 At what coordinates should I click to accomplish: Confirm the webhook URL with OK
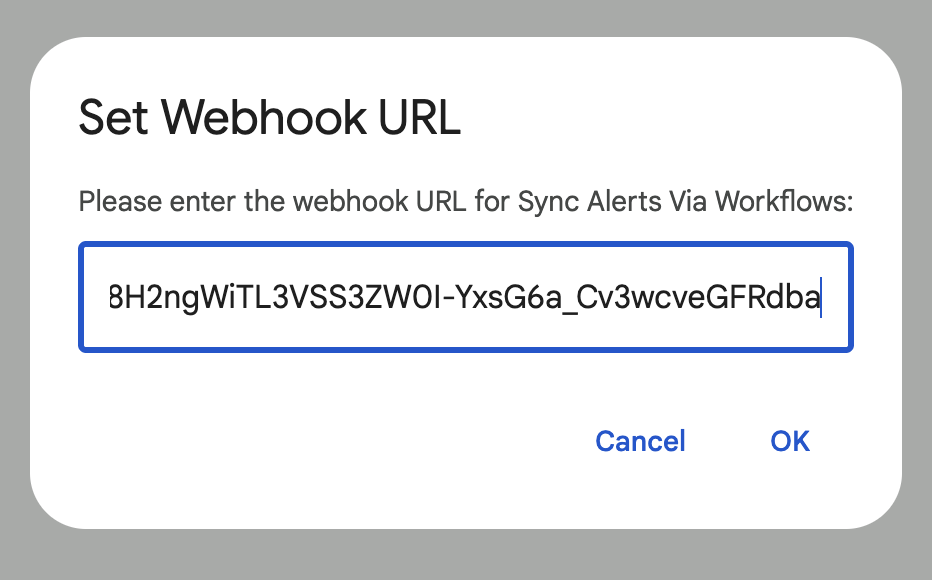790,441
